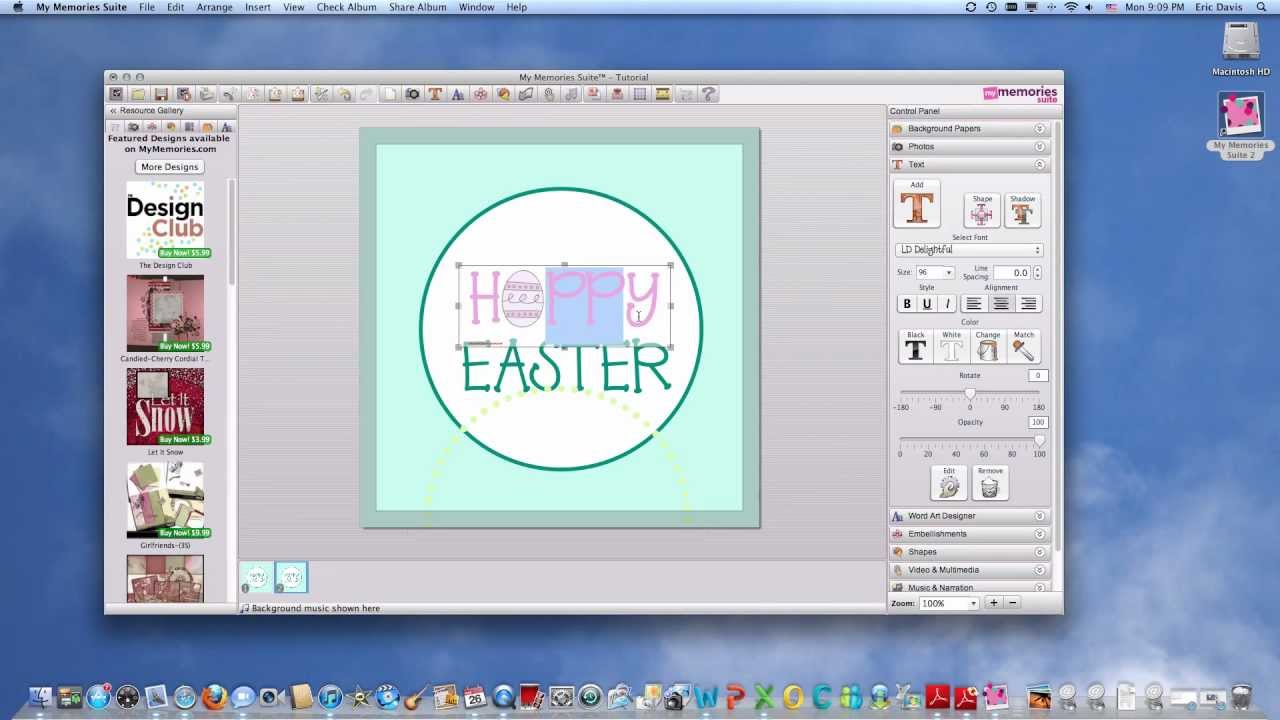1280x720 pixels.
Task: Open the Select Font dropdown
Action: tap(969, 250)
